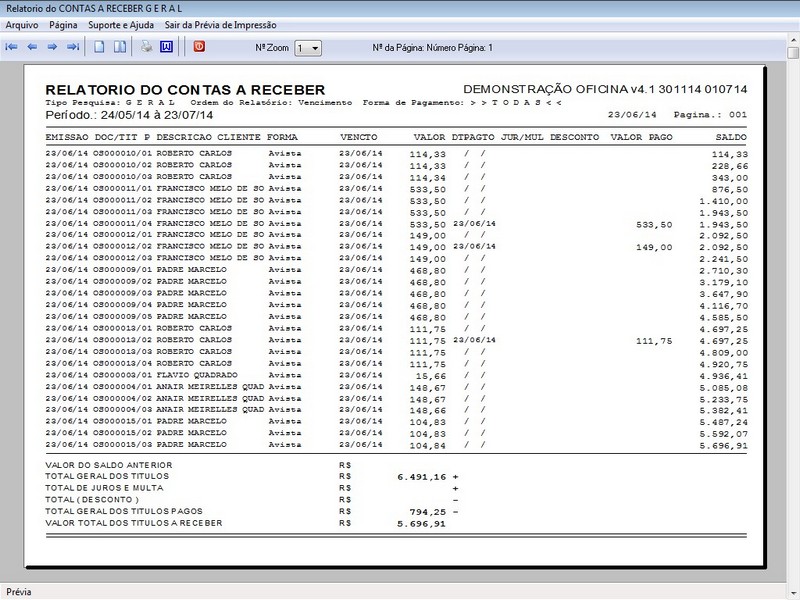This screenshot has width=800, height=600.
Task: Click the VENCTO column header
Action: pos(357,136)
